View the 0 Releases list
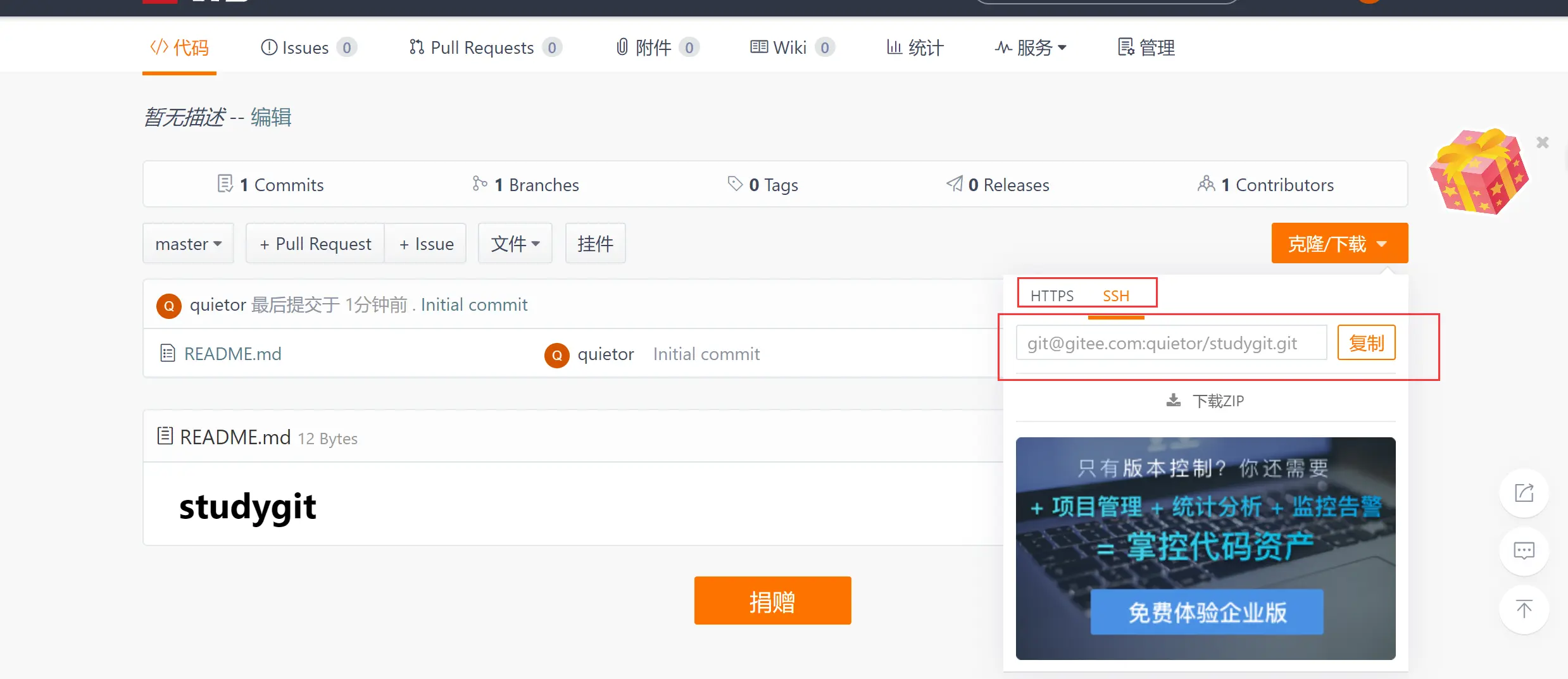This screenshot has height=679, width=1568. pos(998,185)
